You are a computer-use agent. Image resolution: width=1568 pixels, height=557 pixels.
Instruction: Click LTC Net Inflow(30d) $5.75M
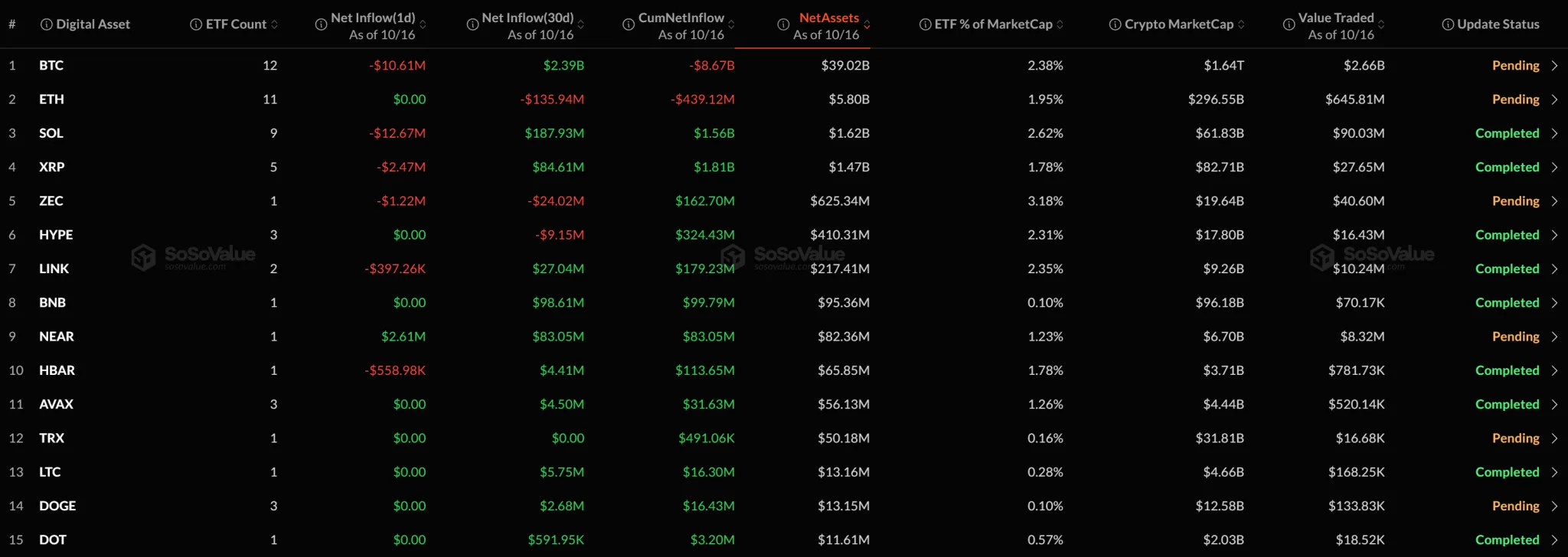(x=562, y=472)
